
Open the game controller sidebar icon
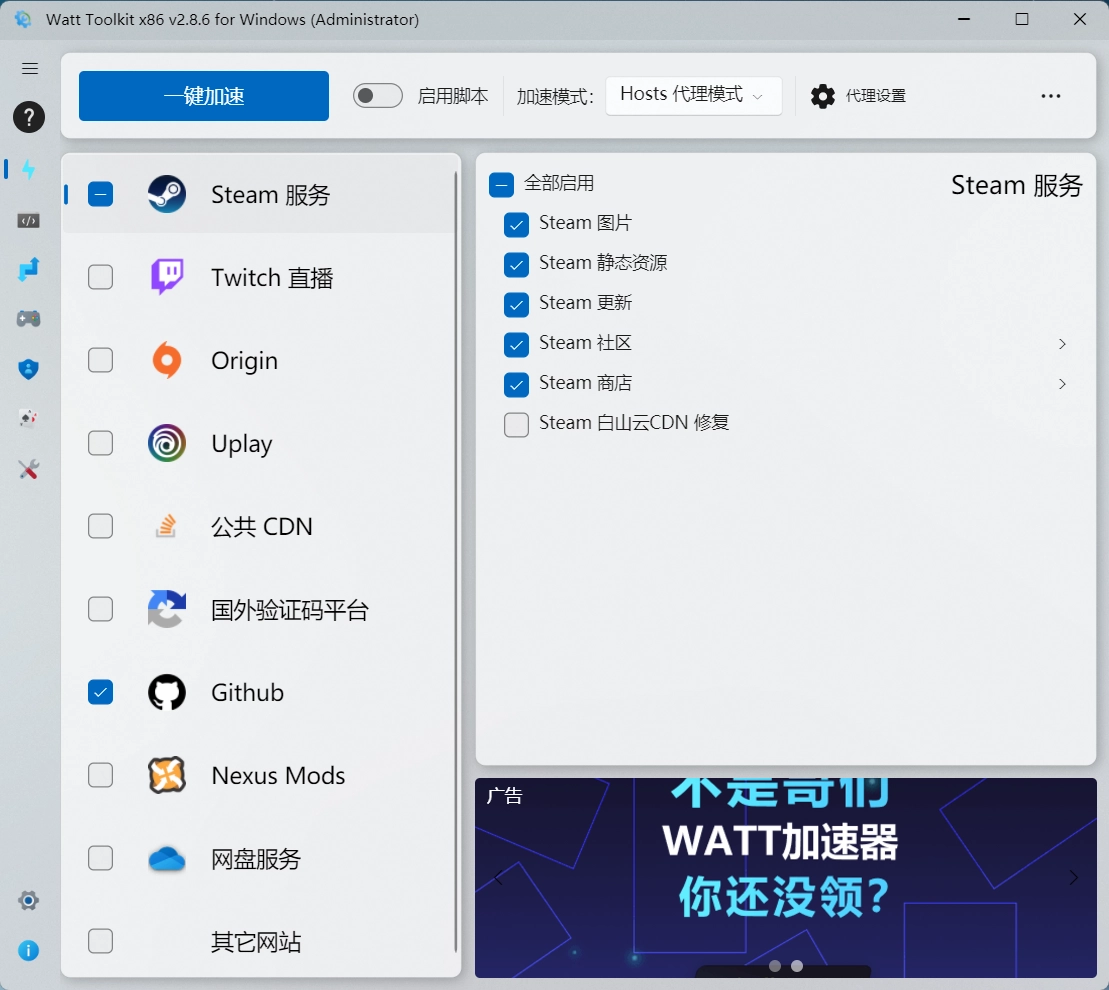click(28, 319)
